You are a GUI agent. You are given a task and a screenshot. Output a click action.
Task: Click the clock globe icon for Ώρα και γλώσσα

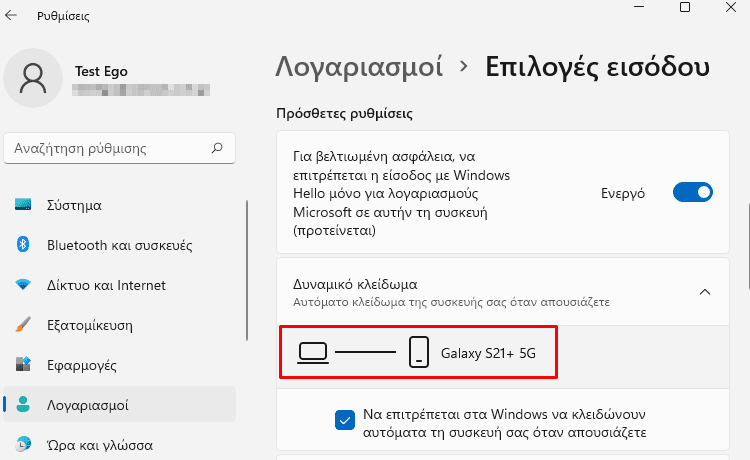23,444
